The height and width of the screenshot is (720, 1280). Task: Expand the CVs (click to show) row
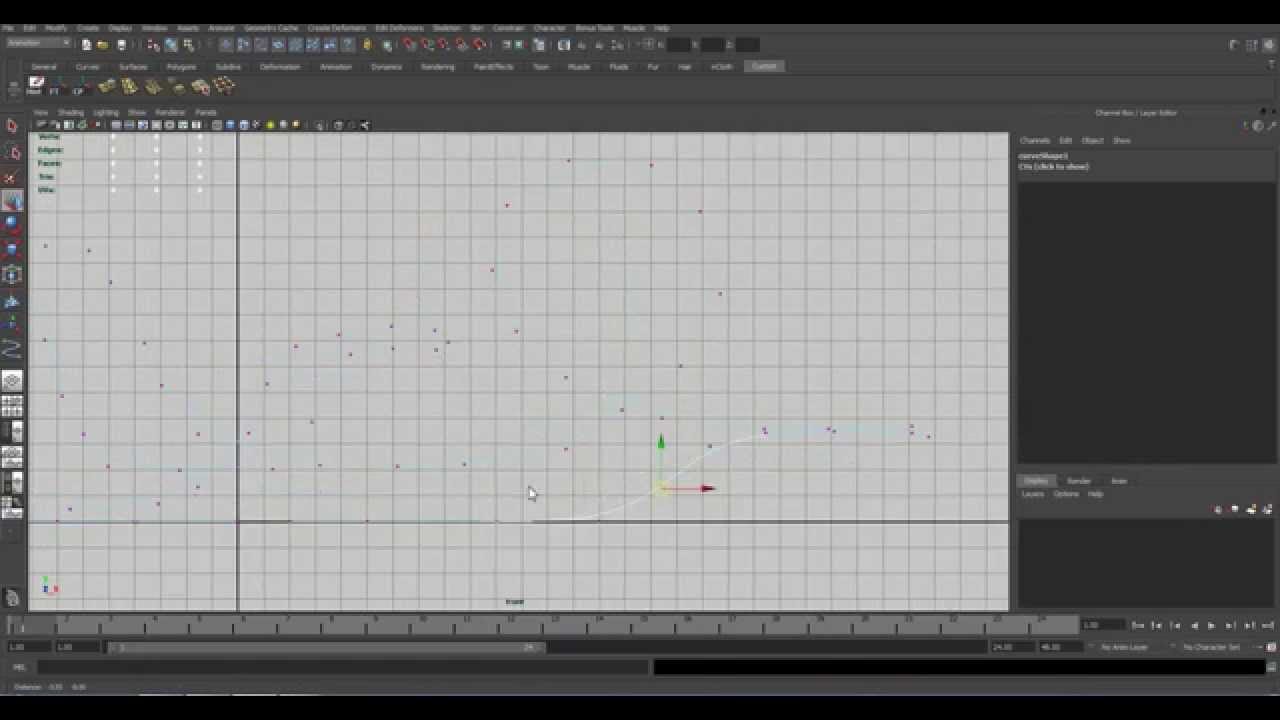click(1053, 167)
